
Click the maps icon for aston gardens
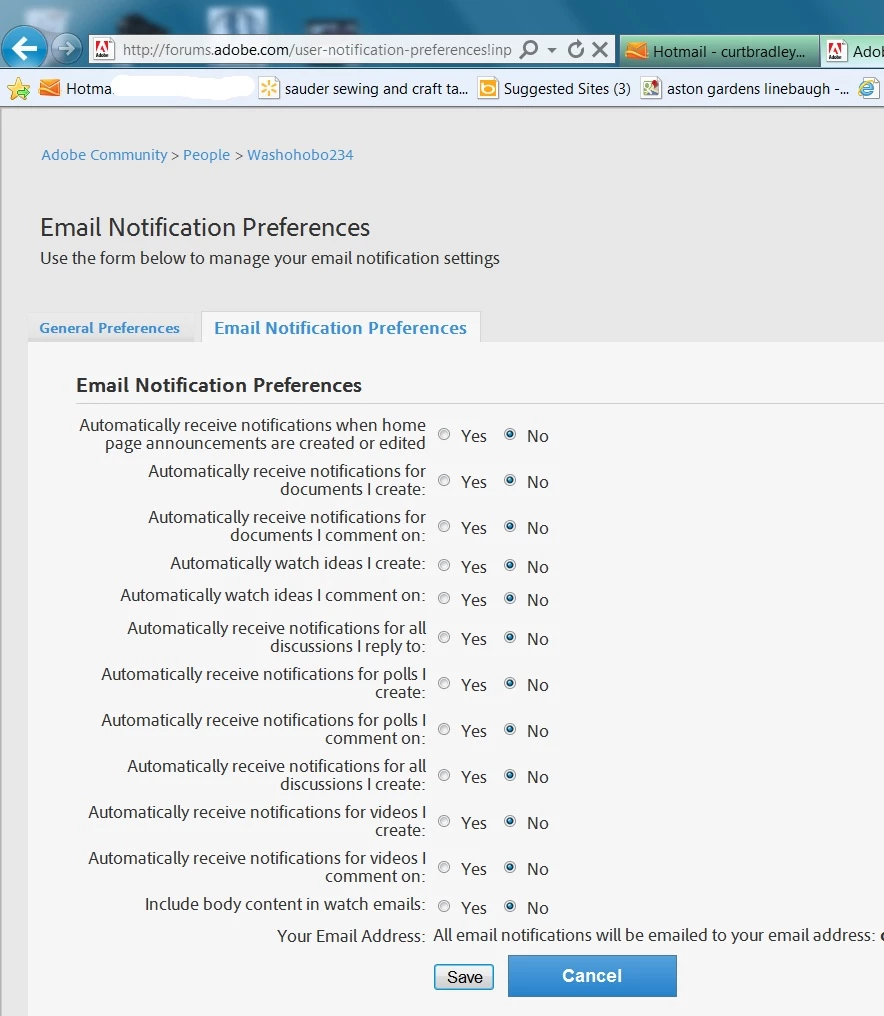click(x=651, y=88)
